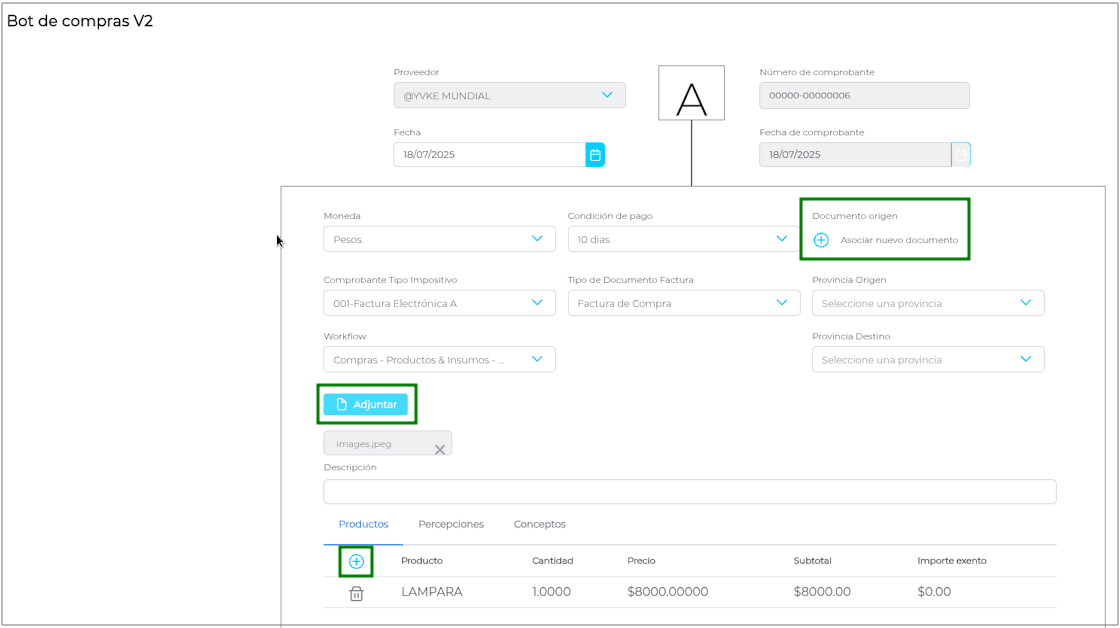This screenshot has height=628, width=1120.
Task: Click the letter A invoice type box
Action: coord(691,94)
